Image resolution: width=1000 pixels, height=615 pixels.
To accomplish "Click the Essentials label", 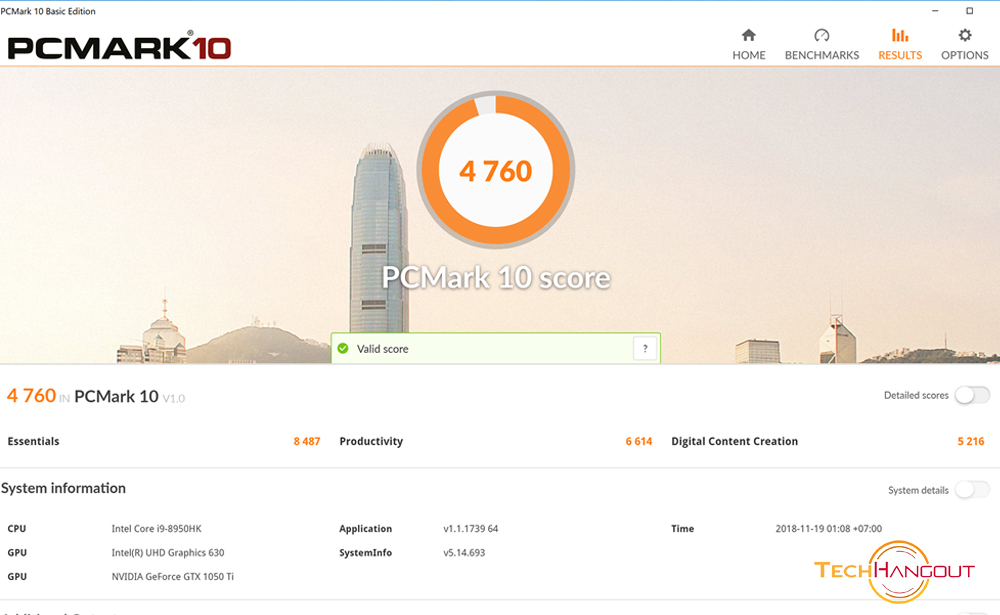I will (33, 441).
